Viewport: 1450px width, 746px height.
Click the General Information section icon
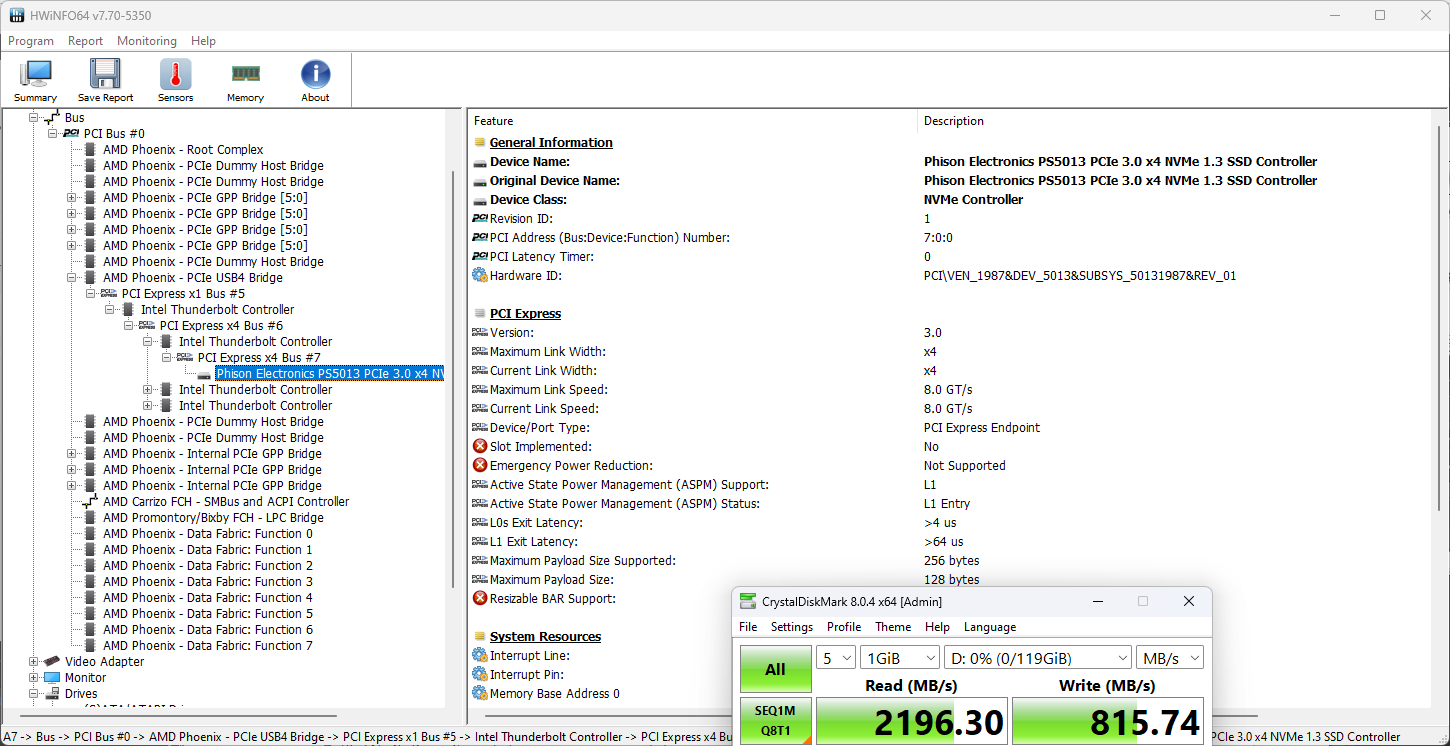coord(480,142)
